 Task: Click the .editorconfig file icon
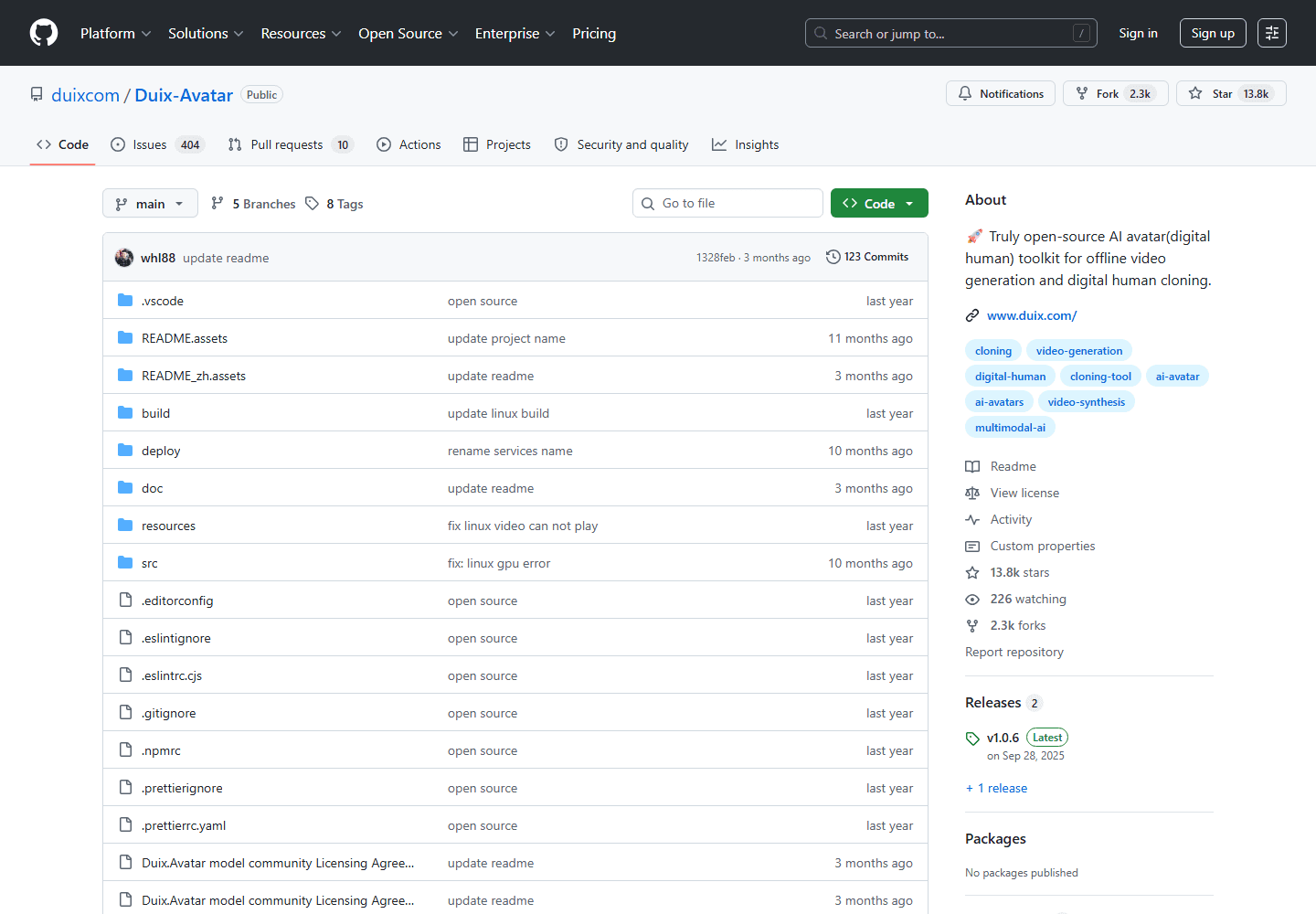coord(125,600)
